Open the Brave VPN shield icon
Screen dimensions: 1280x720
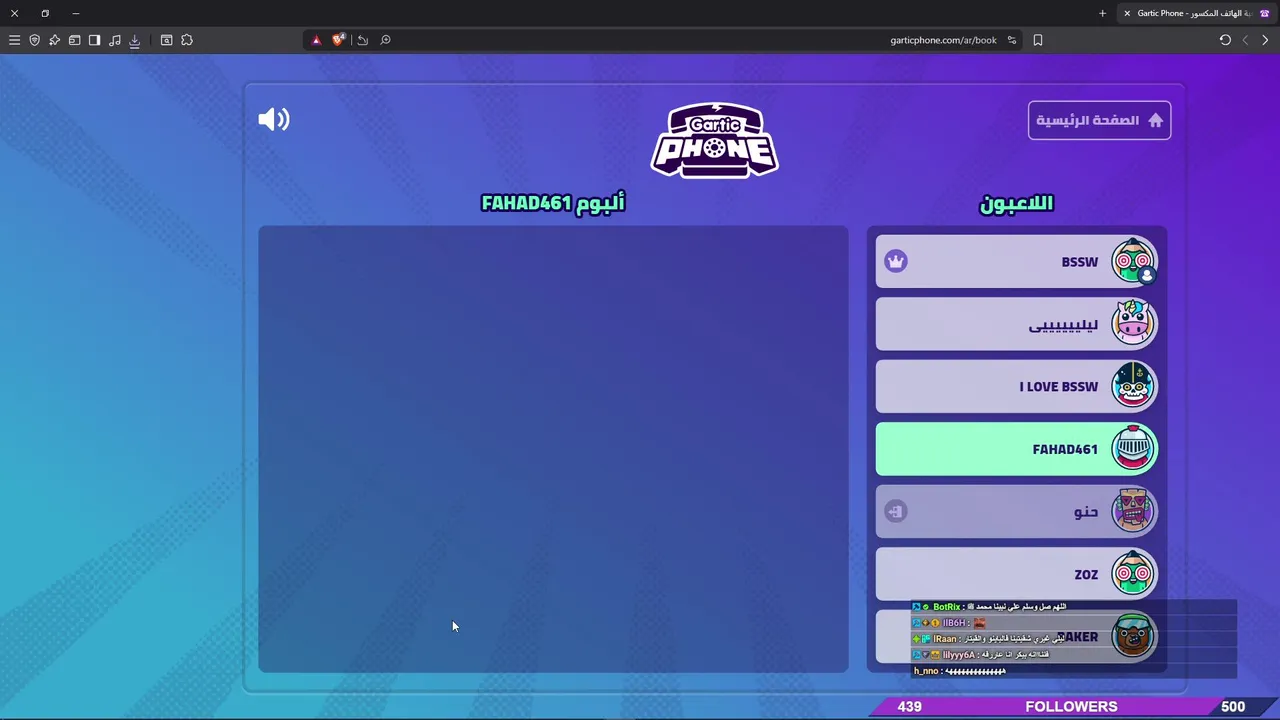[x=34, y=40]
